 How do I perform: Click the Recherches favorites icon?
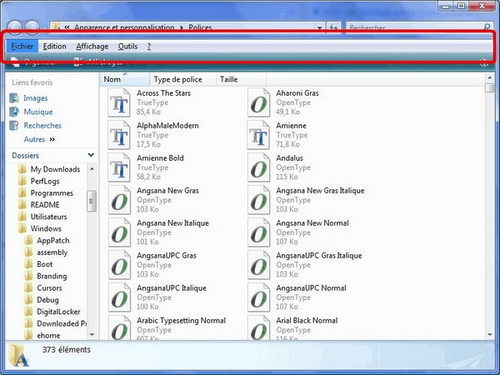[14, 126]
